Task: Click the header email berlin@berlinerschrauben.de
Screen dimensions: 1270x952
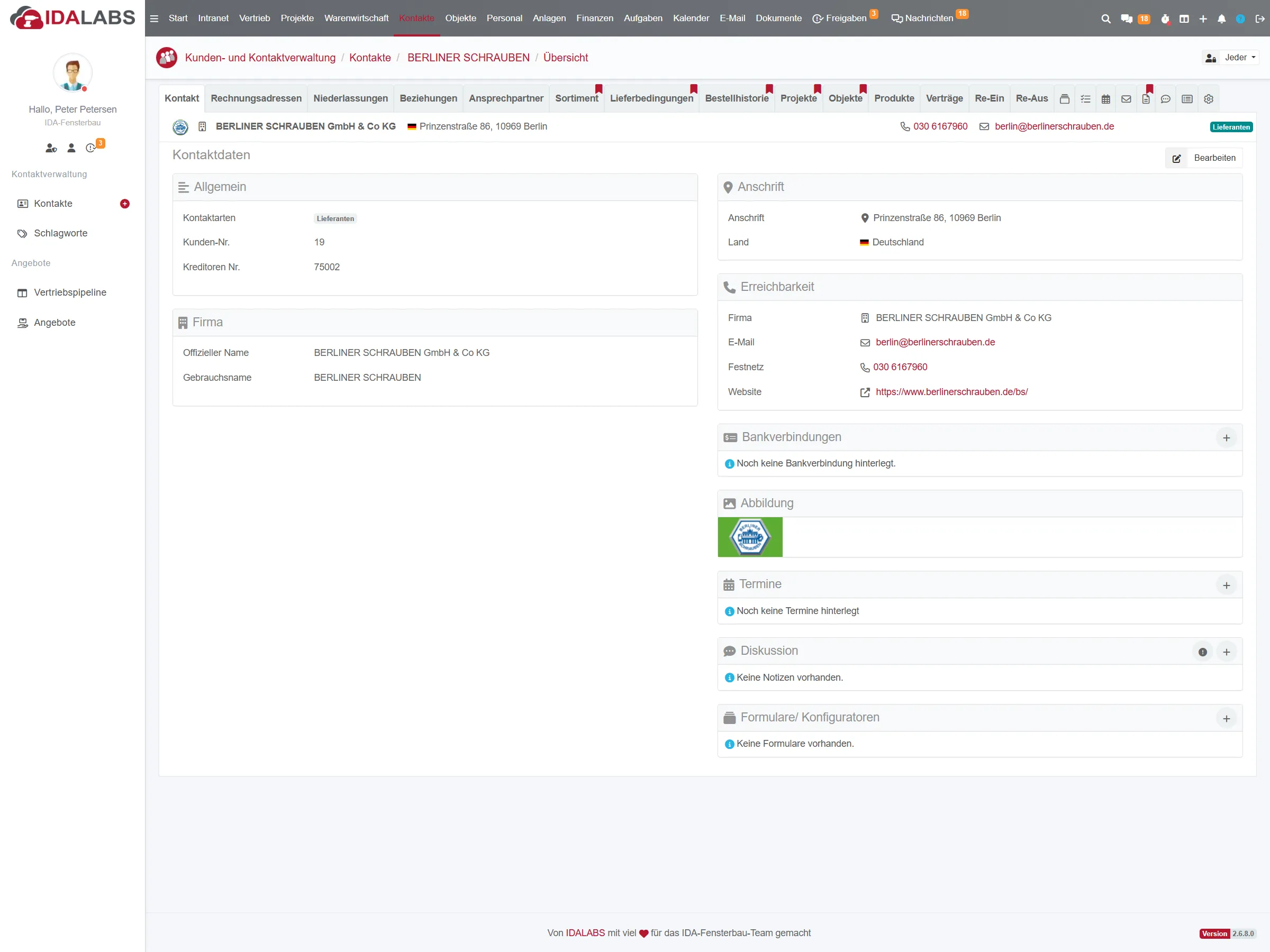Action: 1054,126
